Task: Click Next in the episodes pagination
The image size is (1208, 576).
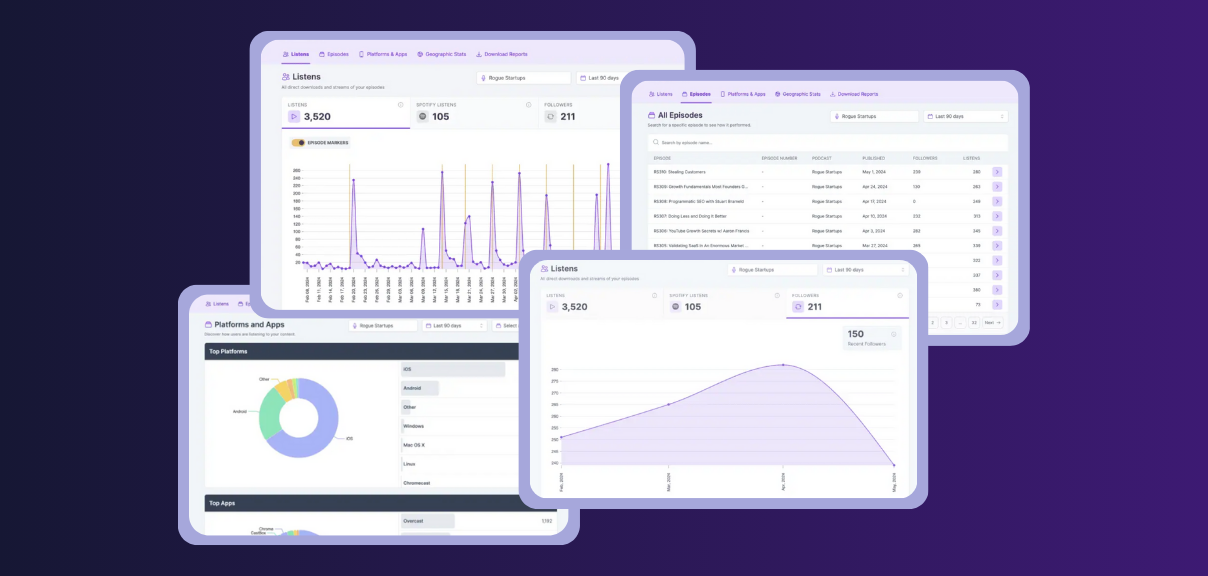Action: tap(992, 323)
